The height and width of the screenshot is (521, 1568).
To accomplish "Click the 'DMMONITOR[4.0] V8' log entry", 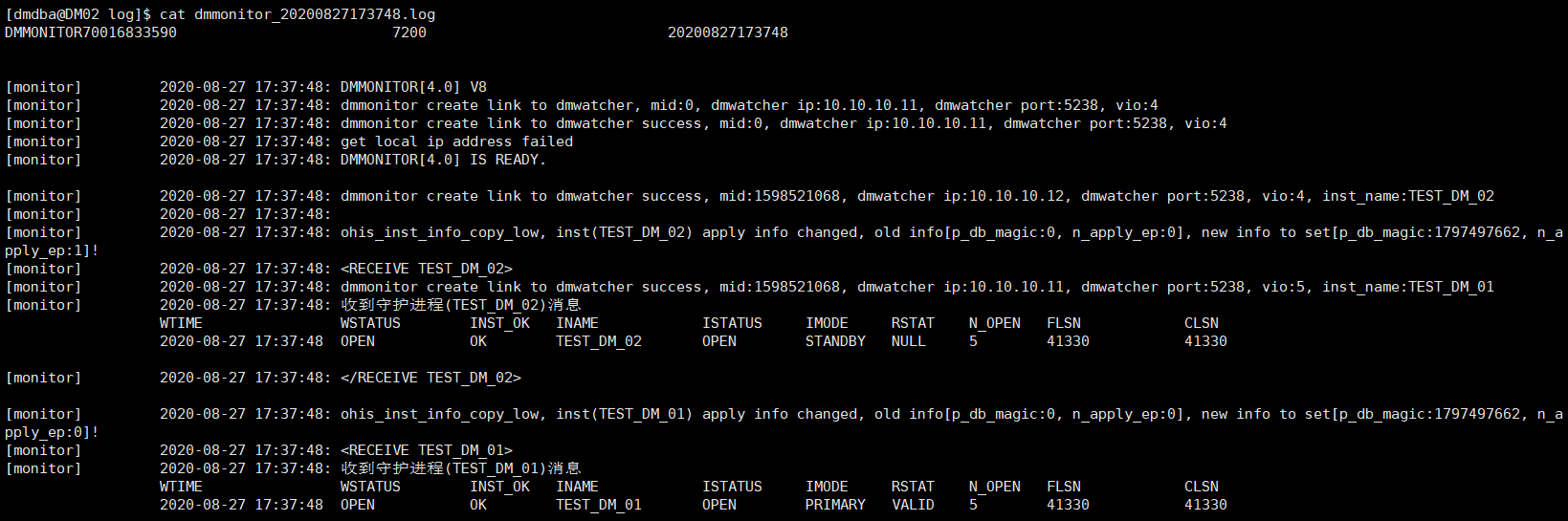I will 413,87.
